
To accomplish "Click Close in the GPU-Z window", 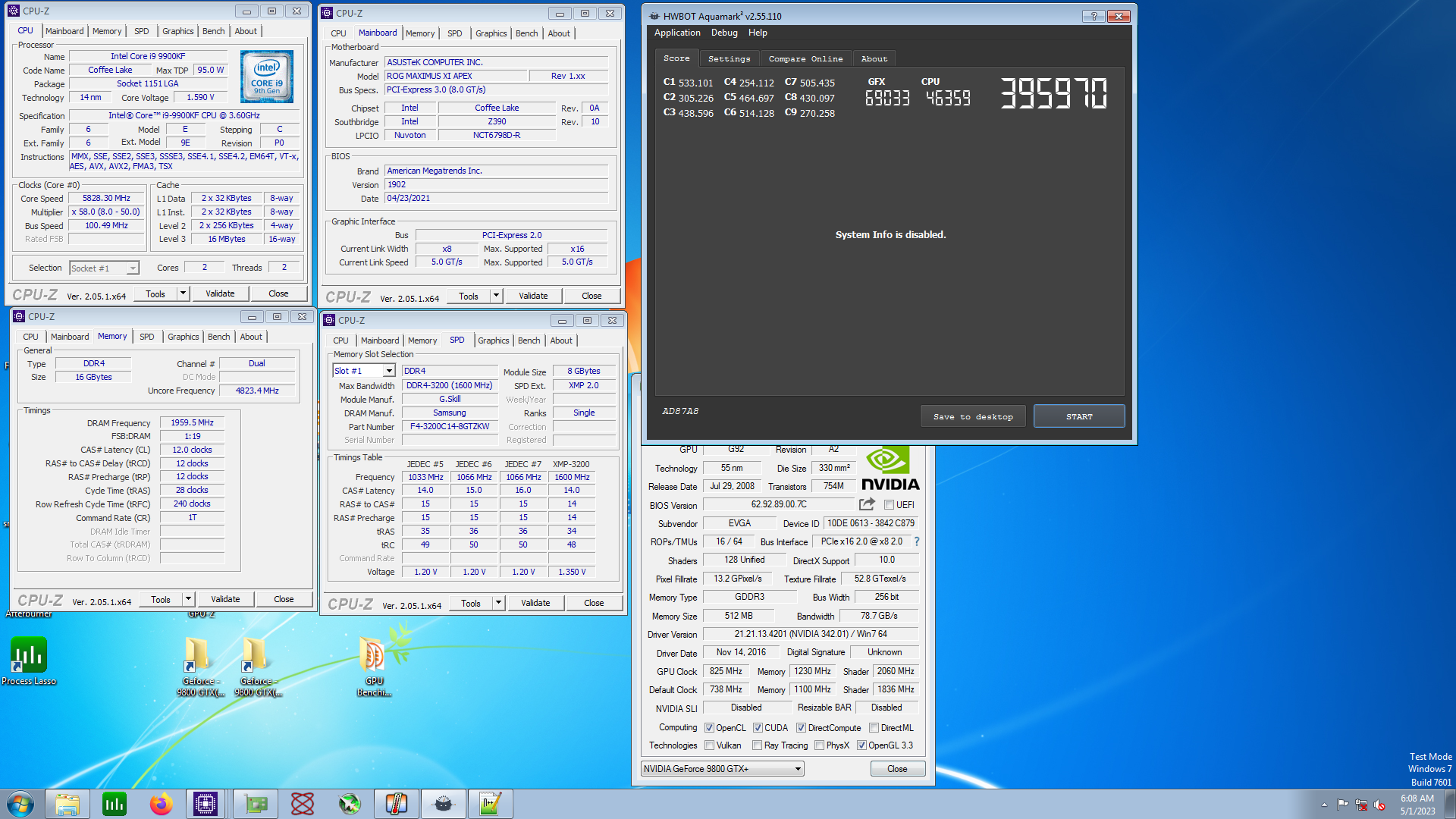I will [x=897, y=769].
